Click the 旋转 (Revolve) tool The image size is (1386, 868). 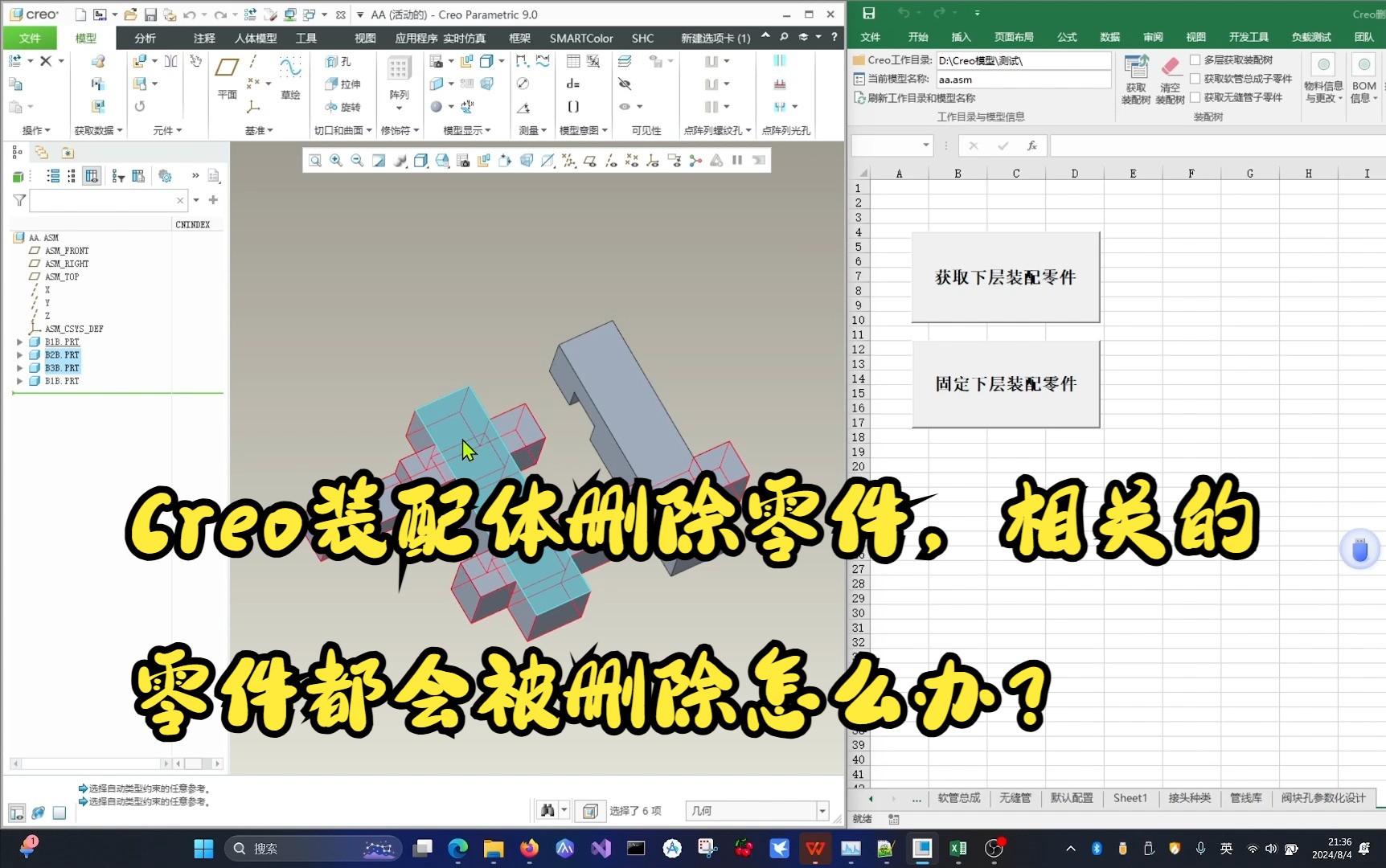tap(343, 106)
